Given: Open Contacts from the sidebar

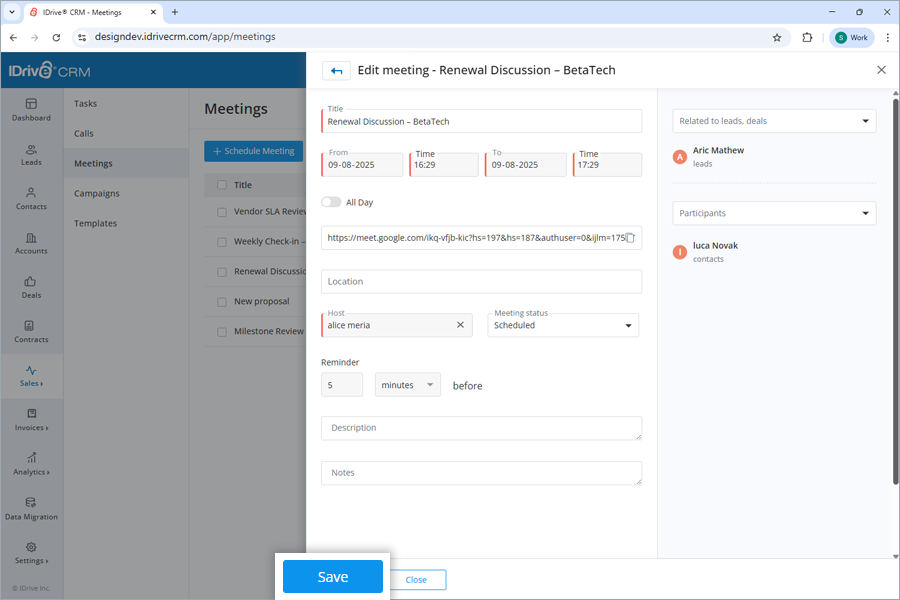Looking at the screenshot, I should click(x=31, y=200).
